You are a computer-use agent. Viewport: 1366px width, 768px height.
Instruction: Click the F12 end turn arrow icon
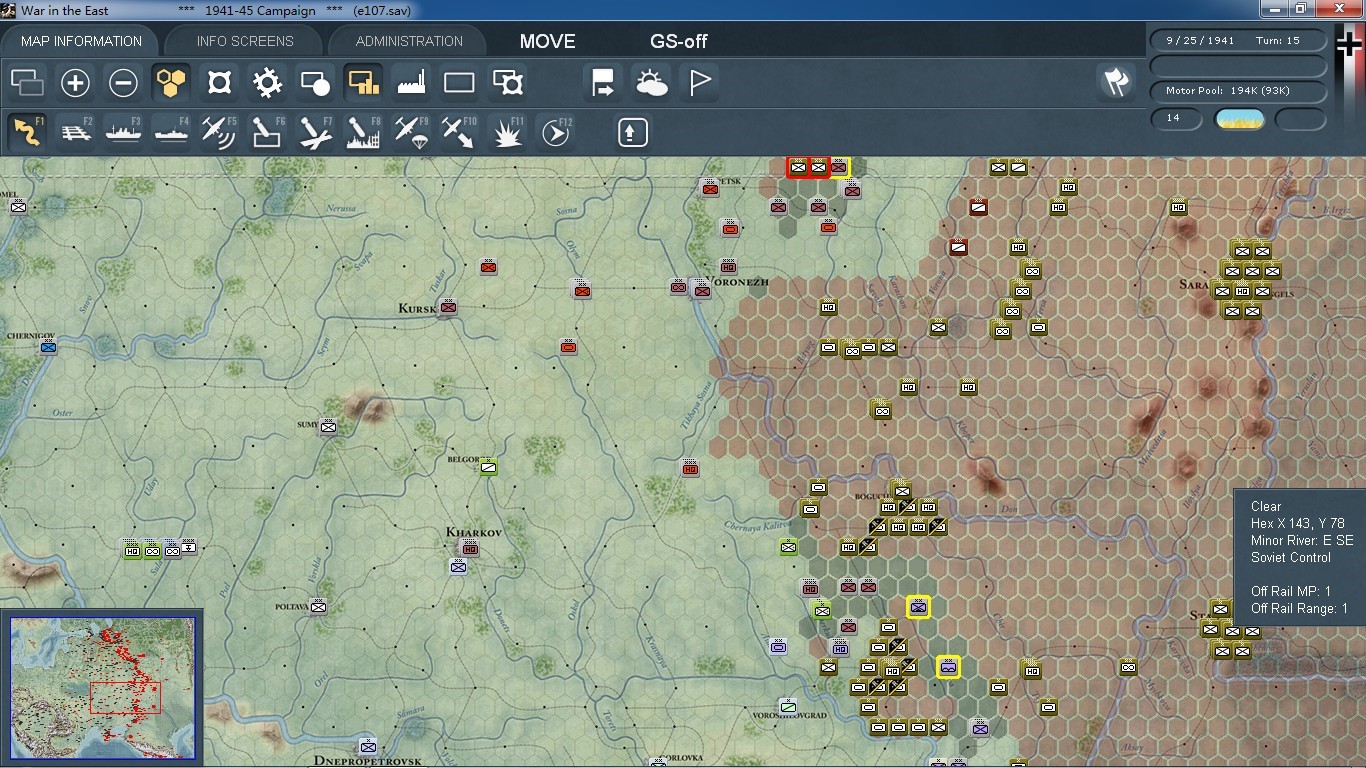point(555,132)
